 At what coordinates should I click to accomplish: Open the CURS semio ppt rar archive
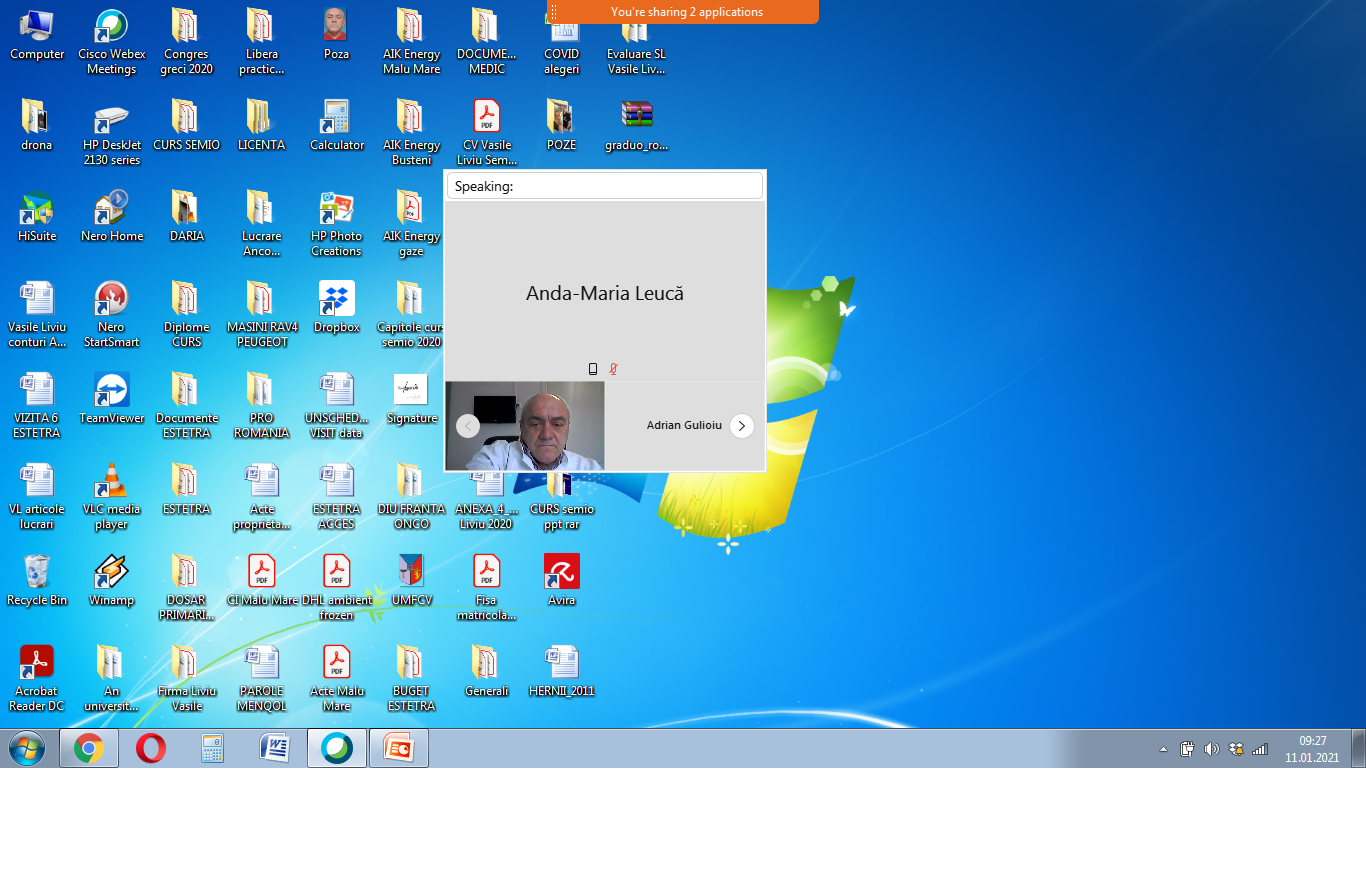pos(562,503)
